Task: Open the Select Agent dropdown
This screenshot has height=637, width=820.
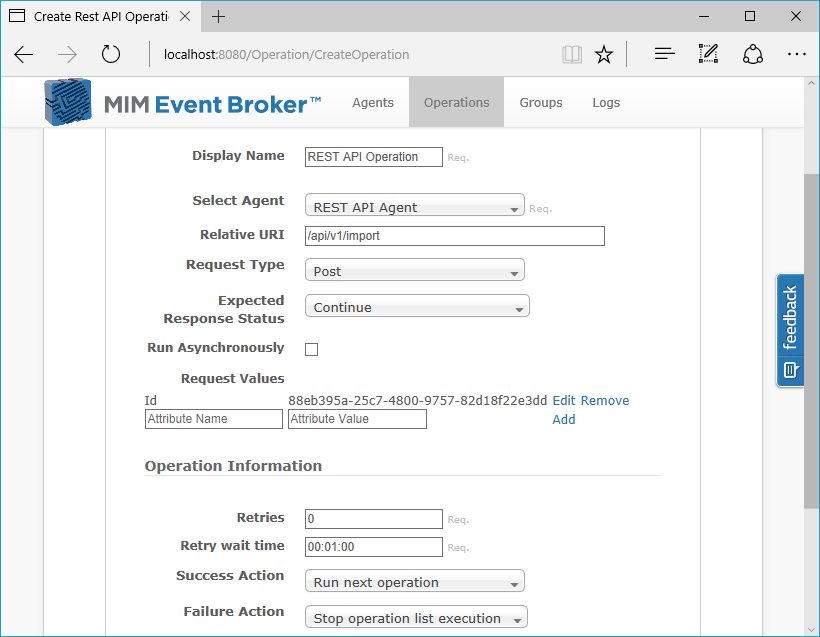Action: [x=415, y=205]
